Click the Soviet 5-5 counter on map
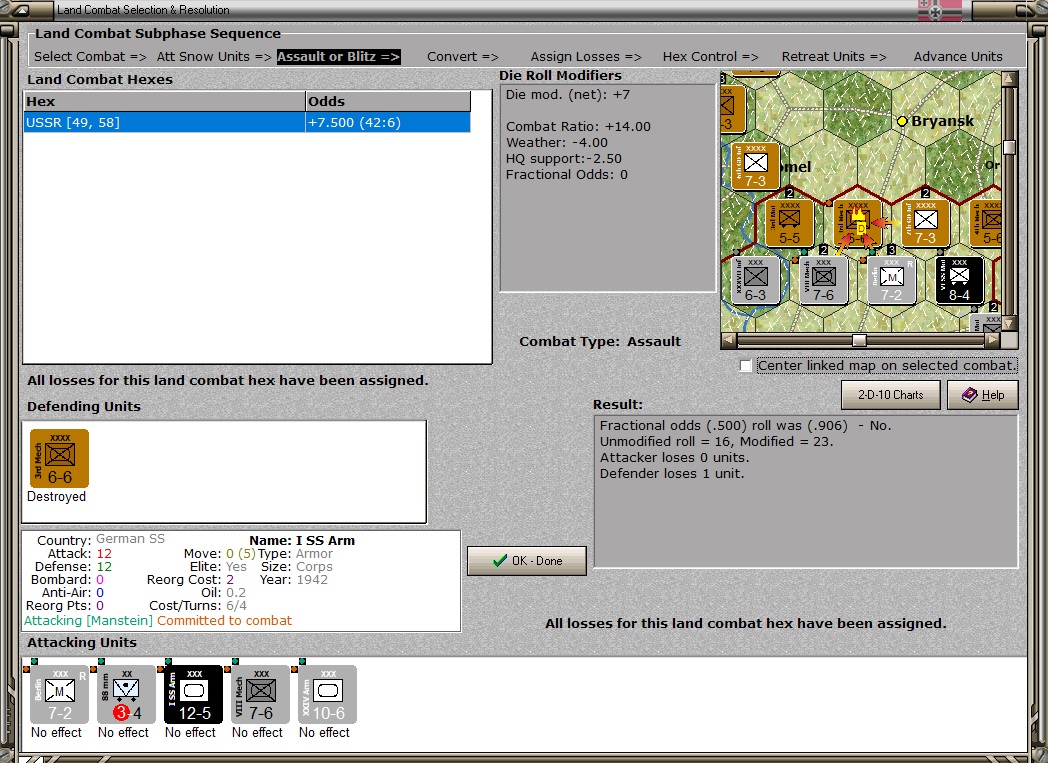Viewport: 1048px width, 763px height. tap(789, 223)
